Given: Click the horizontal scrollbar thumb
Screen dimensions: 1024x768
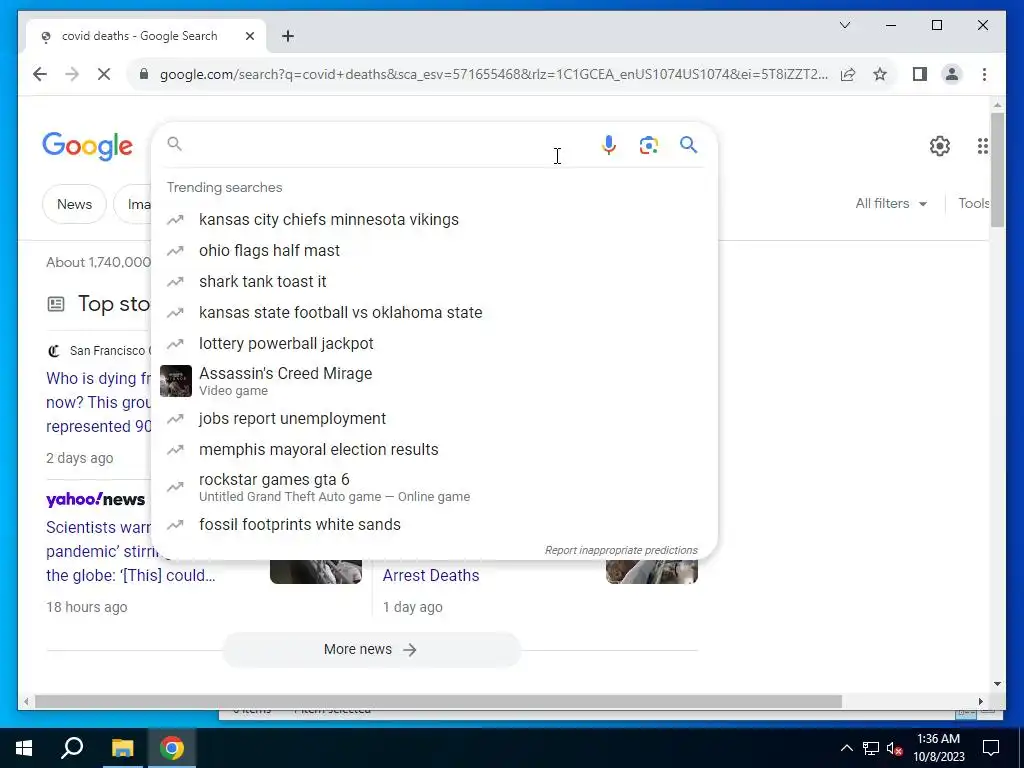Looking at the screenshot, I should 438,701.
